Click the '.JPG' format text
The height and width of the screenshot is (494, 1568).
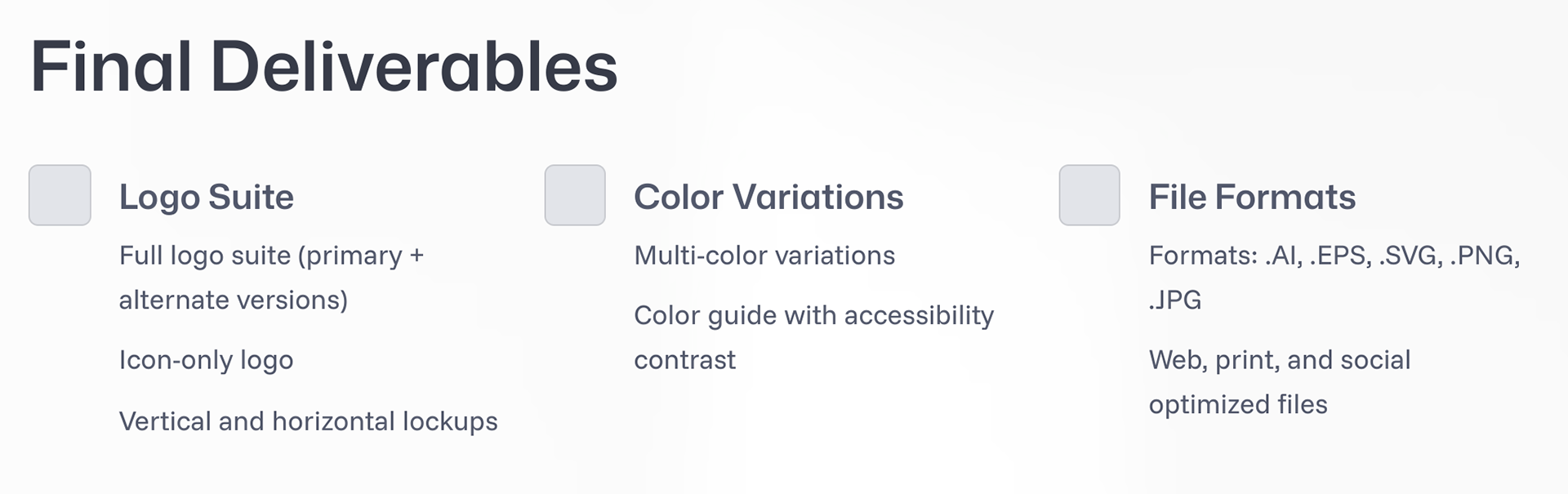[1175, 300]
